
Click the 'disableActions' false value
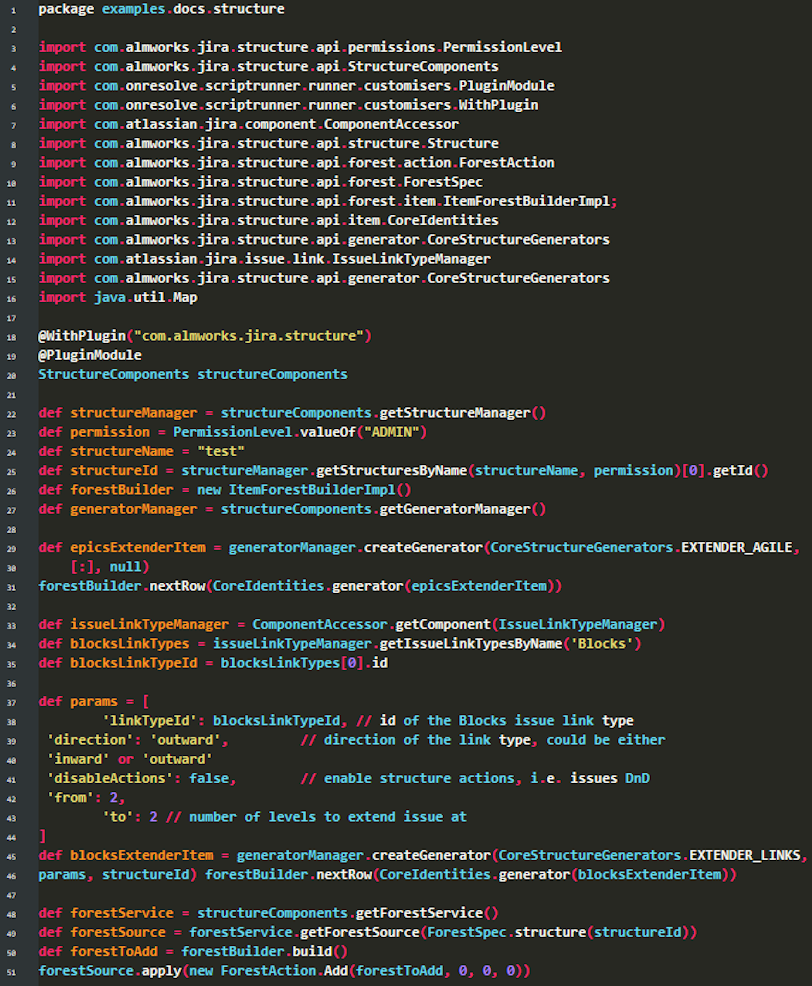coord(209,778)
